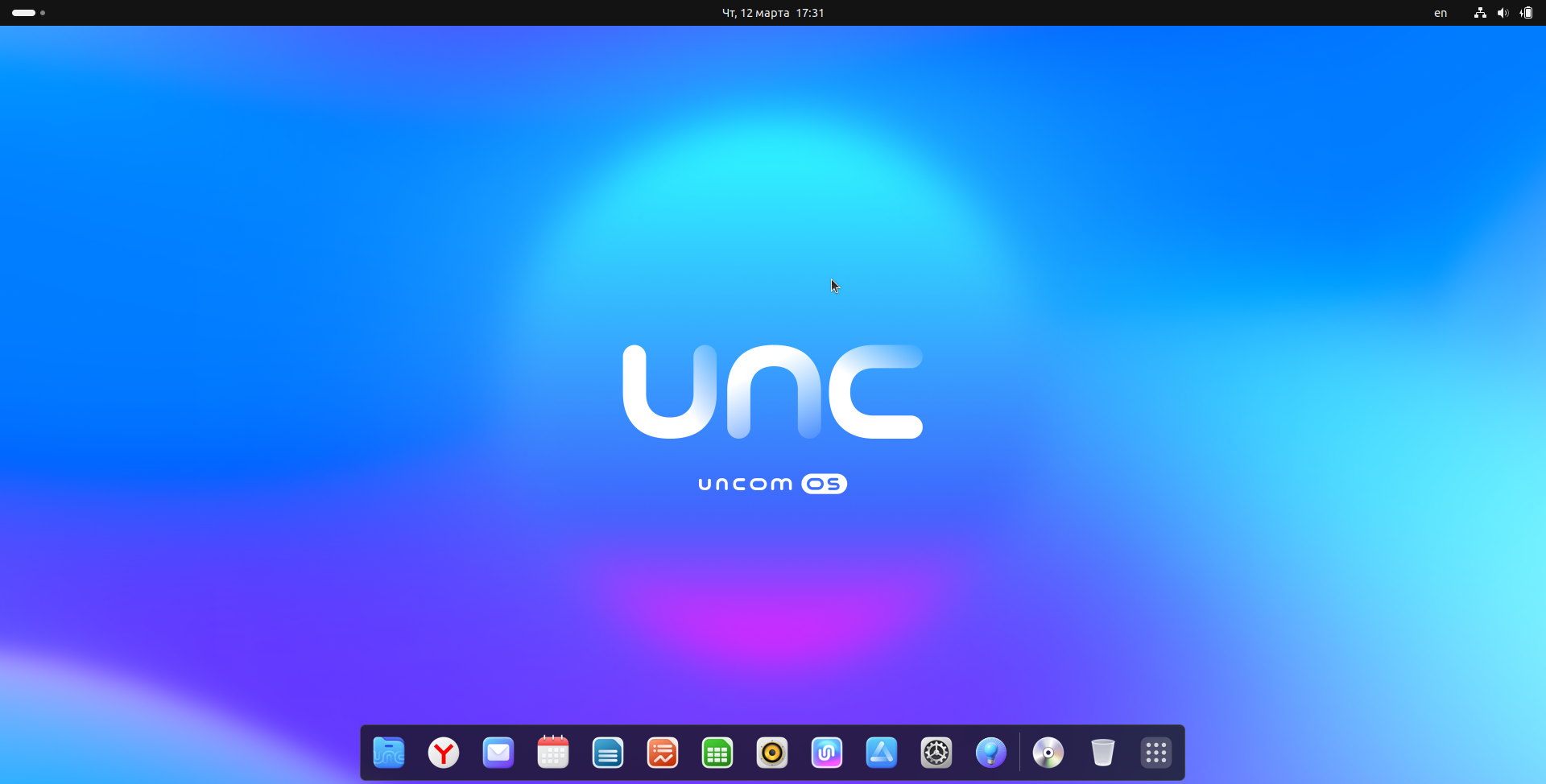This screenshot has height=784, width=1546.
Task: Open the speaker music player app
Action: tap(772, 753)
